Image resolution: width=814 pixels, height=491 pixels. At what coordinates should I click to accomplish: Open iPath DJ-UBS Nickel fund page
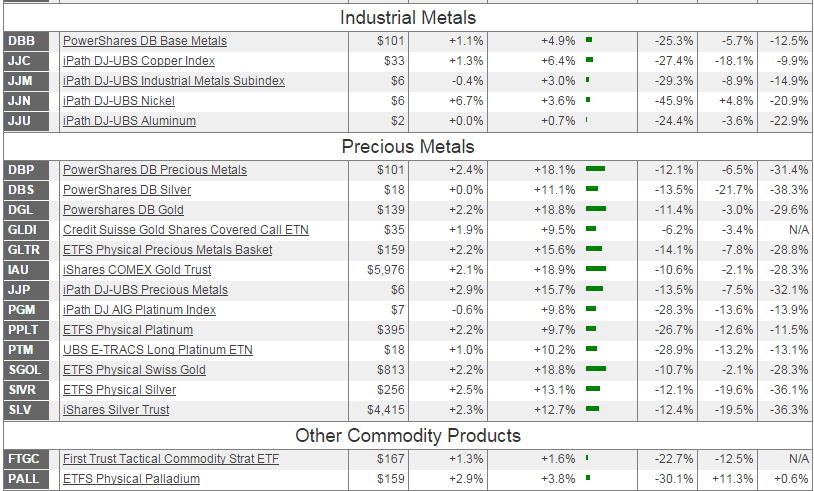click(119, 101)
